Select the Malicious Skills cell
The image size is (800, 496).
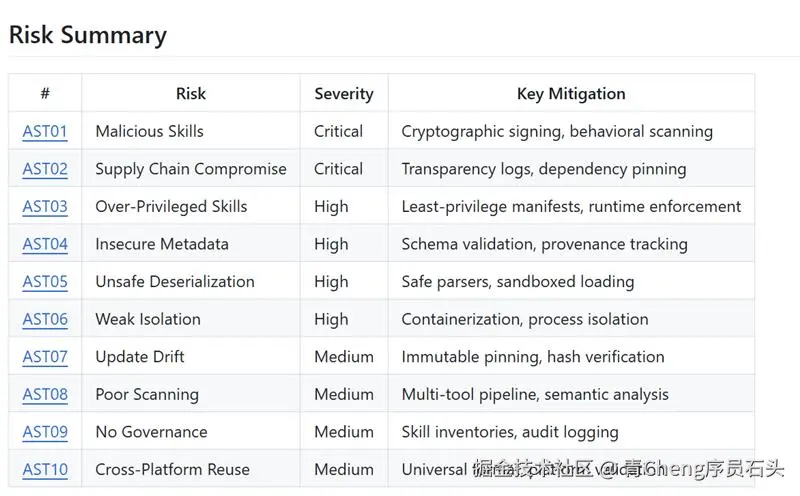tap(149, 131)
